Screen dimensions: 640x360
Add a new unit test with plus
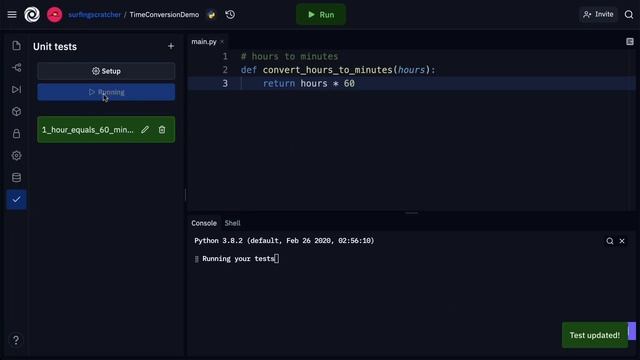click(171, 46)
